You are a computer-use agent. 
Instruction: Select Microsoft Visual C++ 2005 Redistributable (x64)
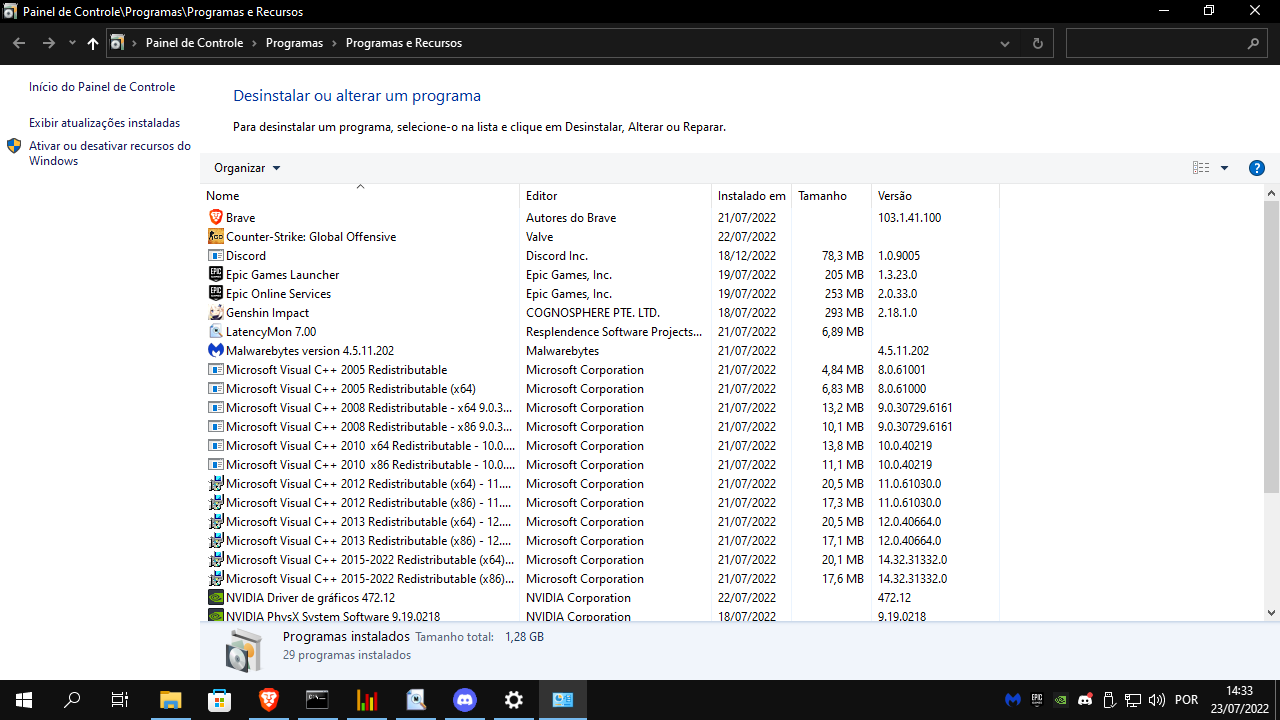[x=351, y=388]
